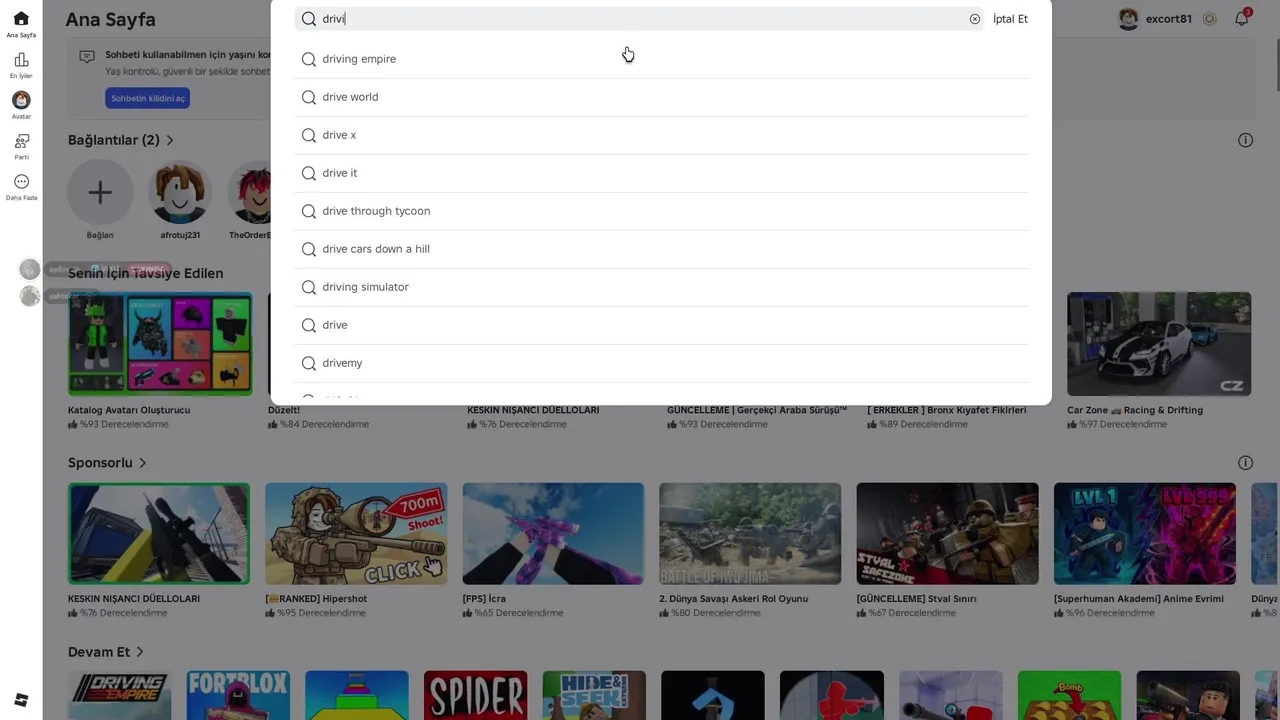This screenshot has height=720, width=1280.
Task: Open Driving Empire in Devam Et row
Action: (x=119, y=695)
